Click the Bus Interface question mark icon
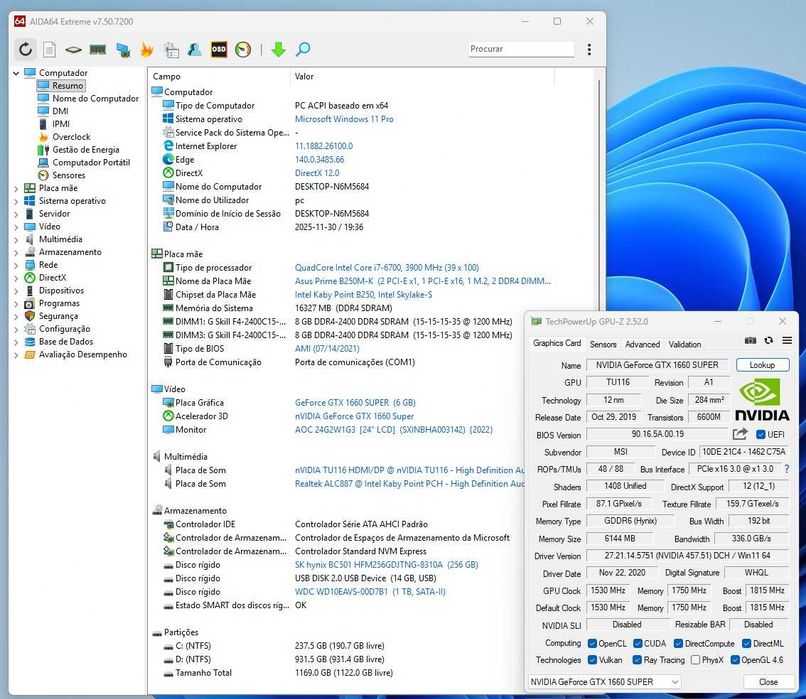806x699 pixels. pyautogui.click(x=786, y=469)
